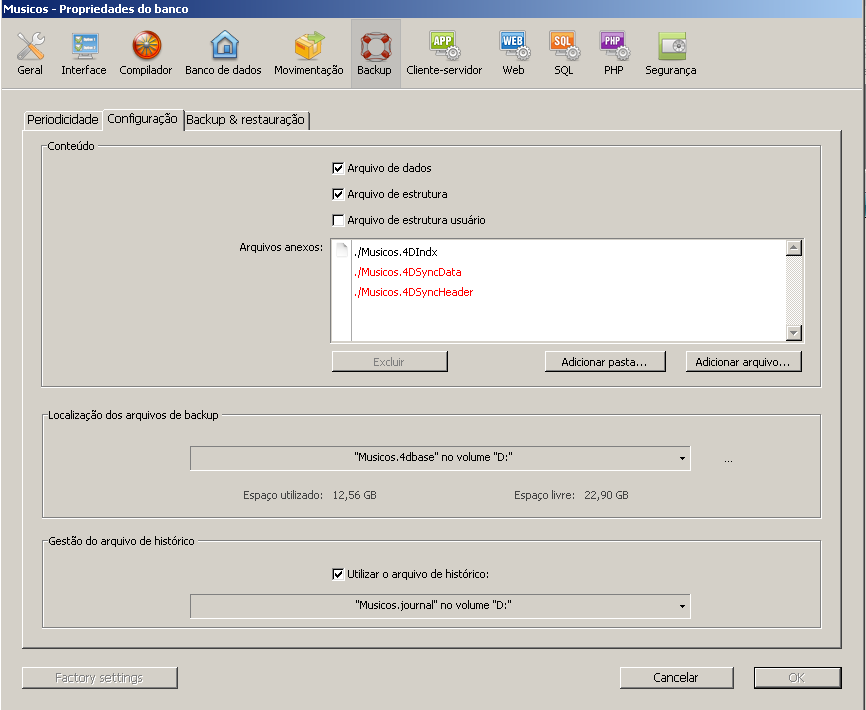Open the Cliente-servidor settings page

pyautogui.click(x=444, y=54)
